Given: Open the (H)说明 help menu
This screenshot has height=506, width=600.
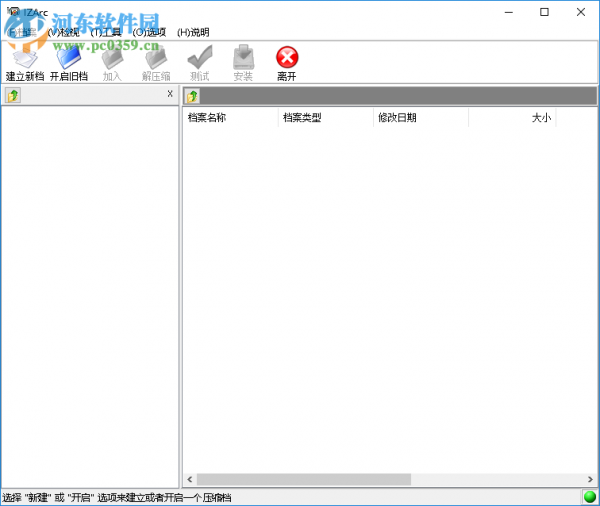Looking at the screenshot, I should [x=193, y=33].
